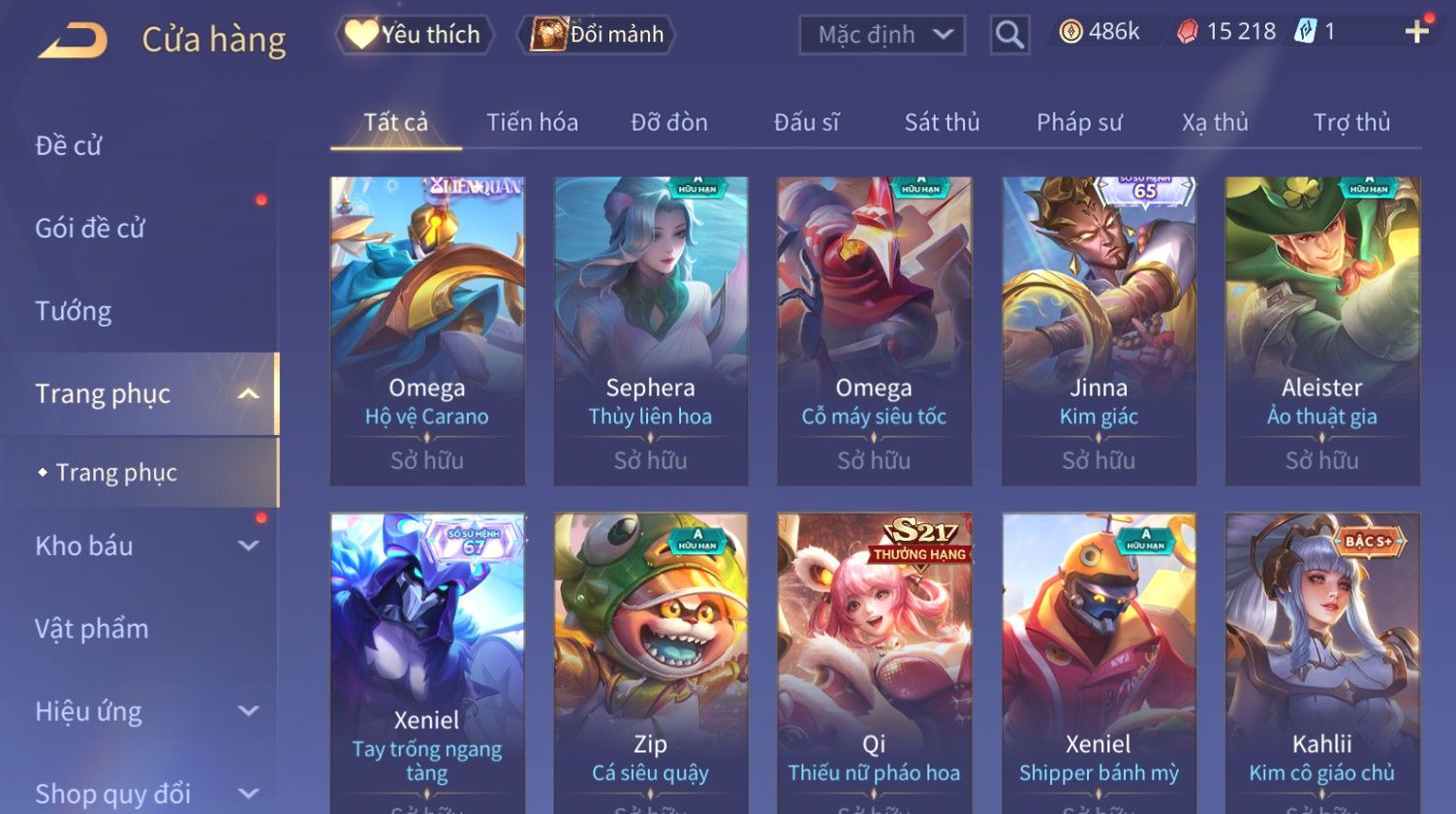
Task: Open Yêu thích favorites heart
Action: coord(415,35)
